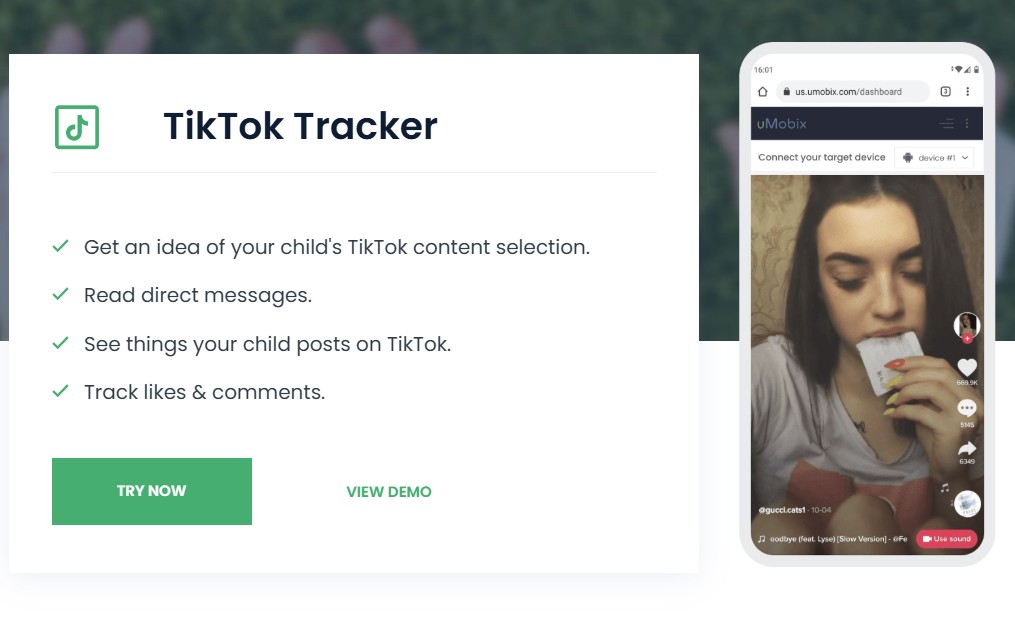Click the TRY NOW button
This screenshot has height=620, width=1015.
152,491
